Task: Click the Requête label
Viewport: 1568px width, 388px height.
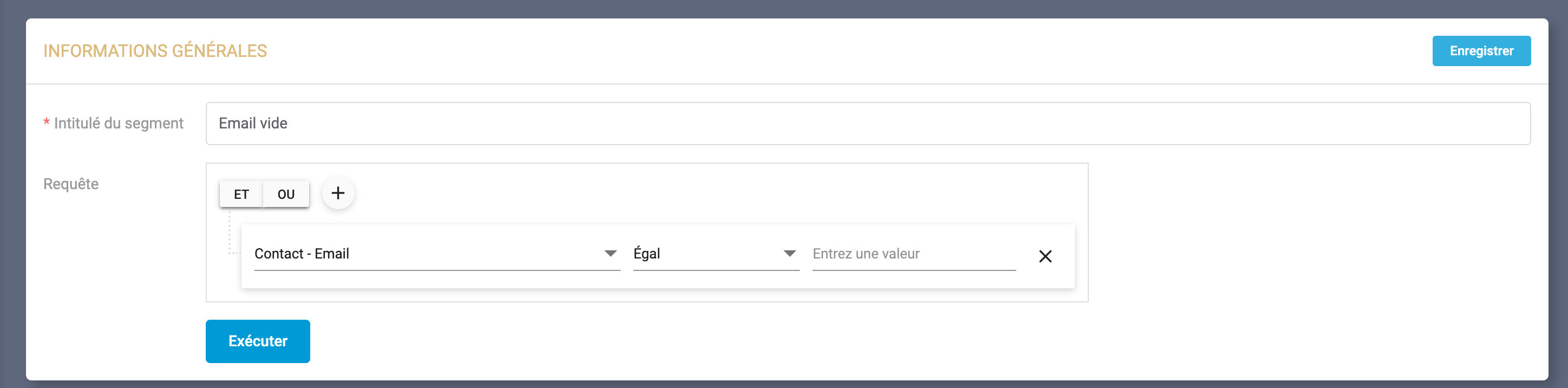Action: click(x=70, y=184)
